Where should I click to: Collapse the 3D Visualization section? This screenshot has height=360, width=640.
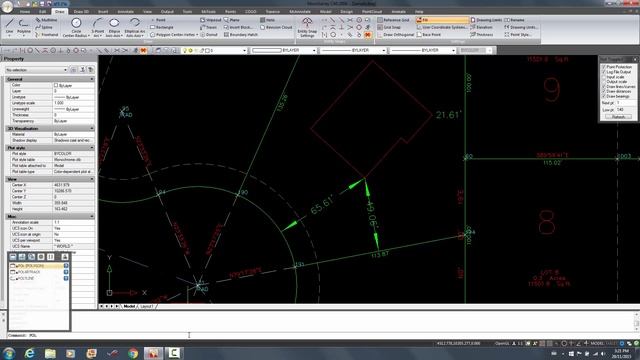(92, 128)
